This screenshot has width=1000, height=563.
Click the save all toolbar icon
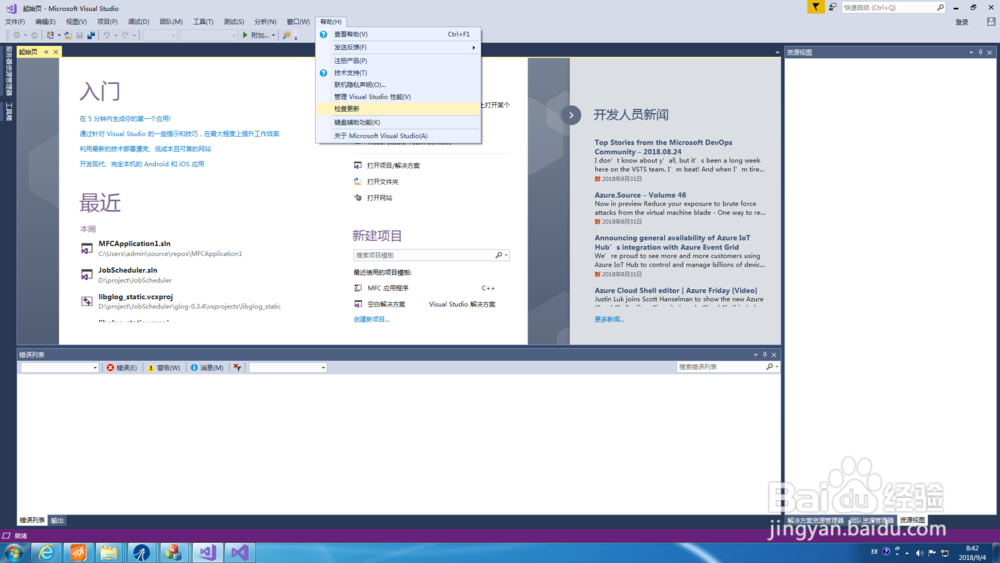pos(91,35)
